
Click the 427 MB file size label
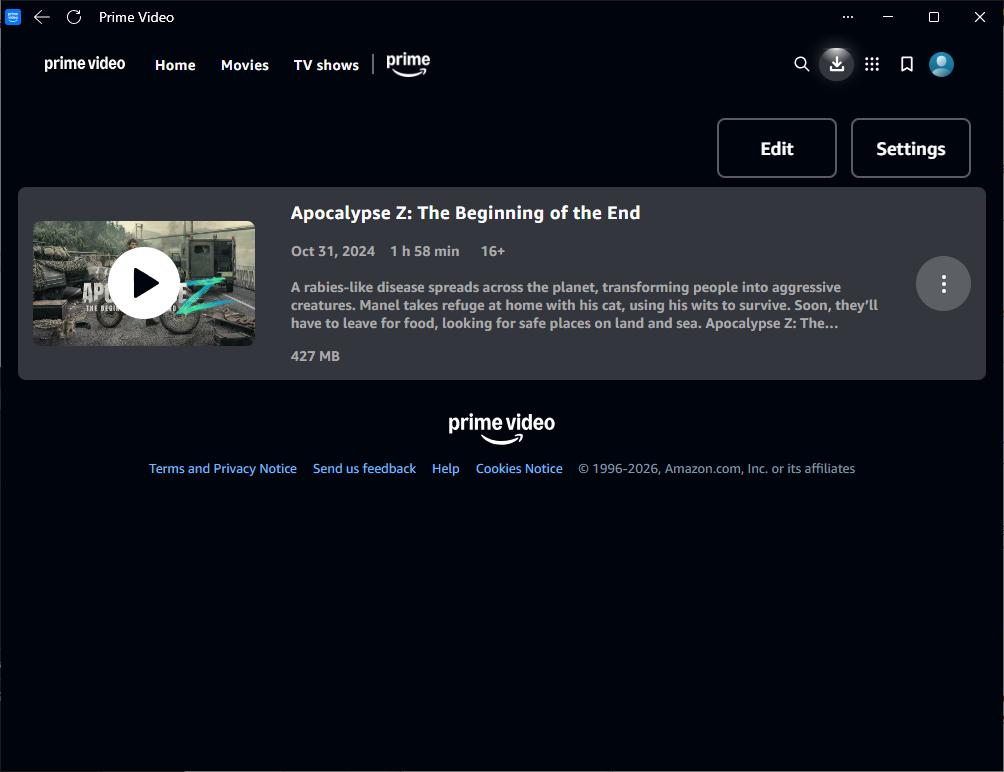pos(315,356)
